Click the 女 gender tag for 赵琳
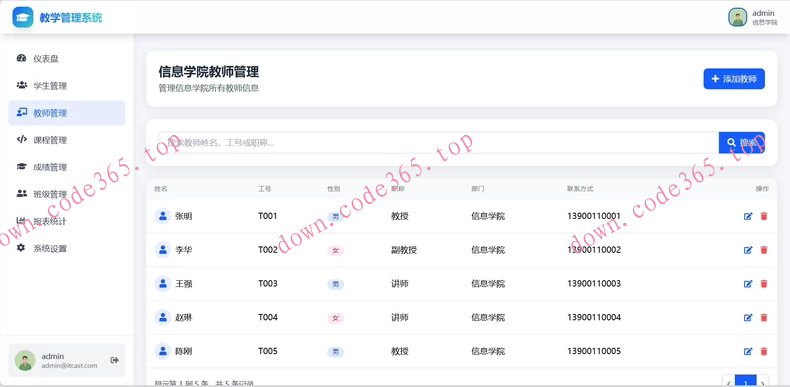Viewport: 790px width, 387px height. point(336,318)
